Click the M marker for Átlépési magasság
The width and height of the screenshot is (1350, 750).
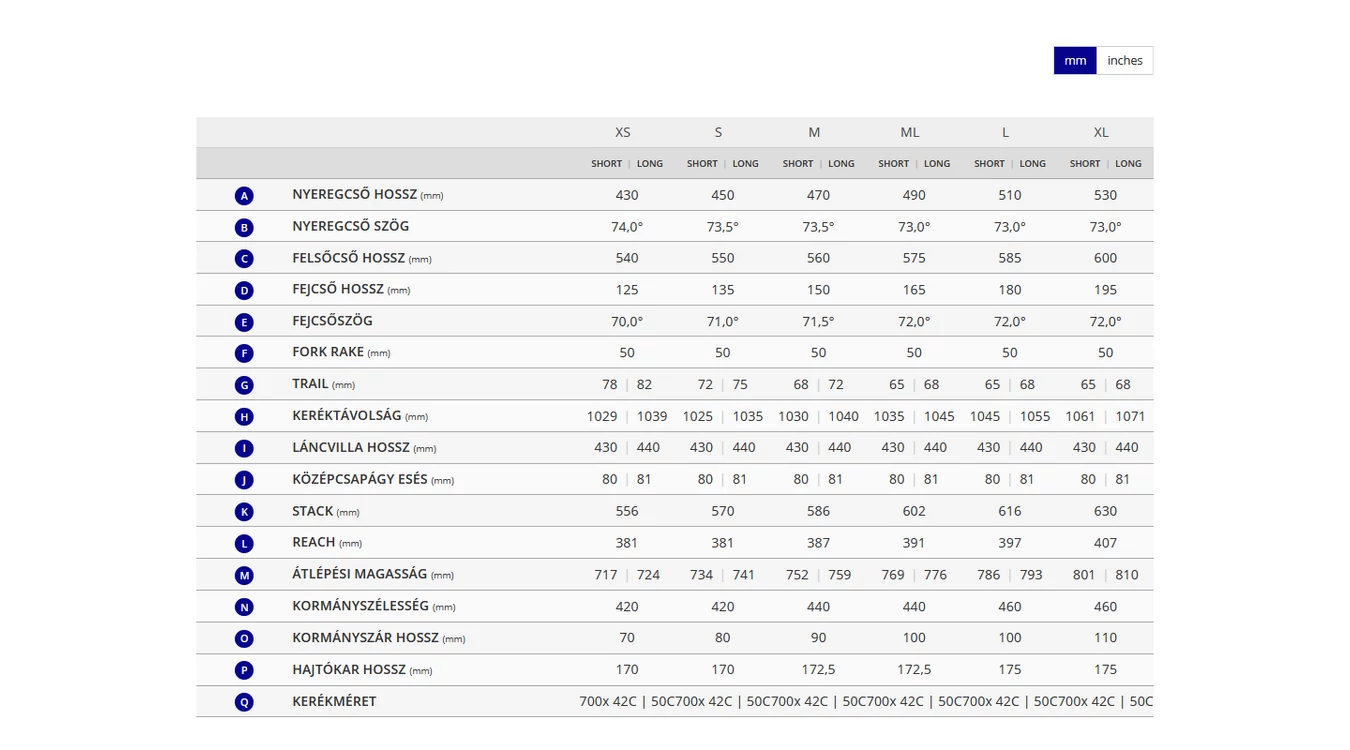(244, 575)
